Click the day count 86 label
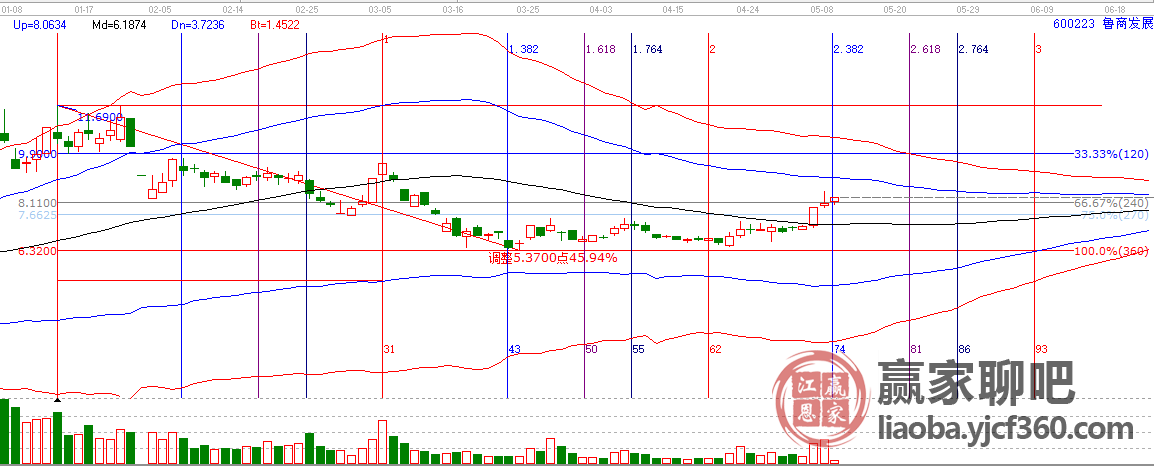Screen dimensions: 1154x468 (964, 349)
